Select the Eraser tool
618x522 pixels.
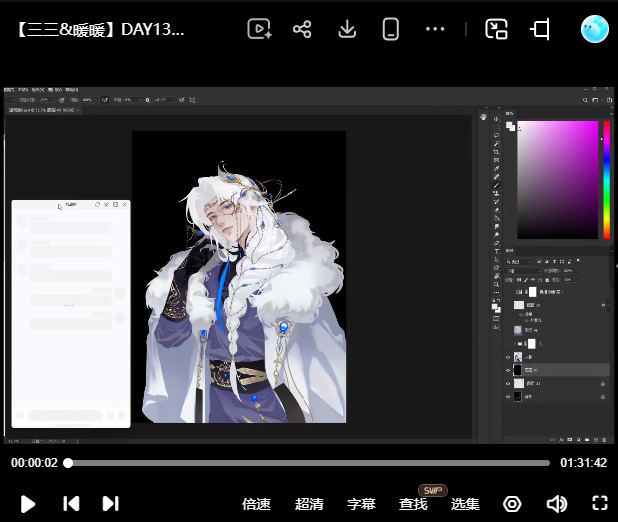[497, 210]
